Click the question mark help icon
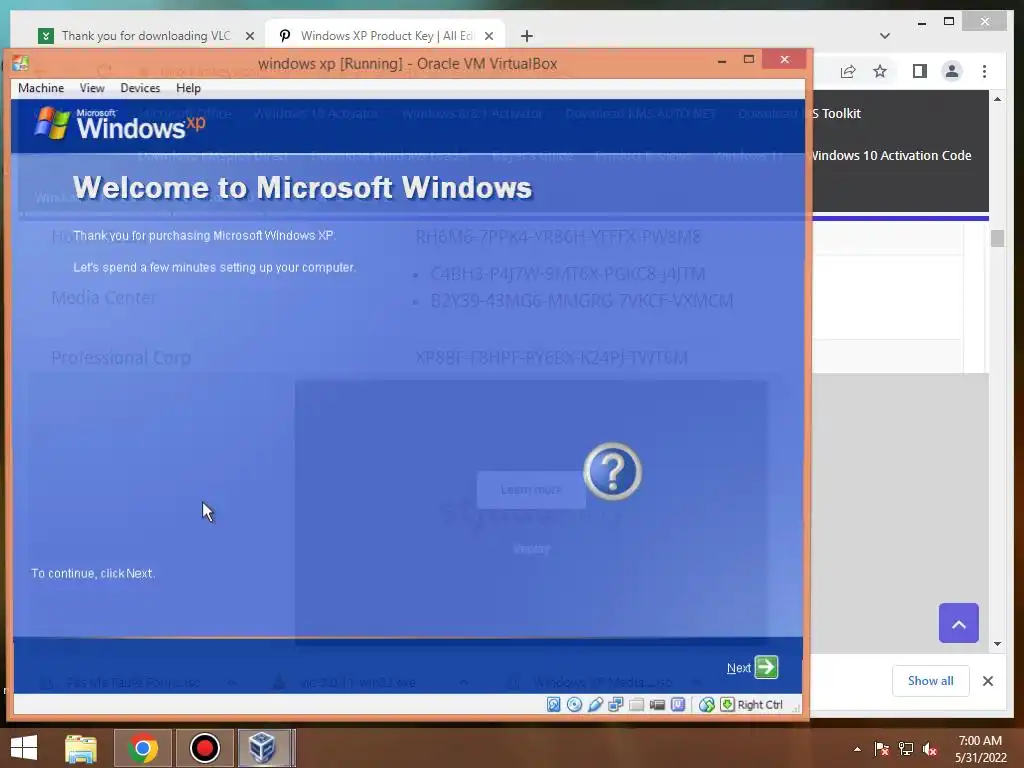Screen dimensions: 1024x768 click(612, 472)
